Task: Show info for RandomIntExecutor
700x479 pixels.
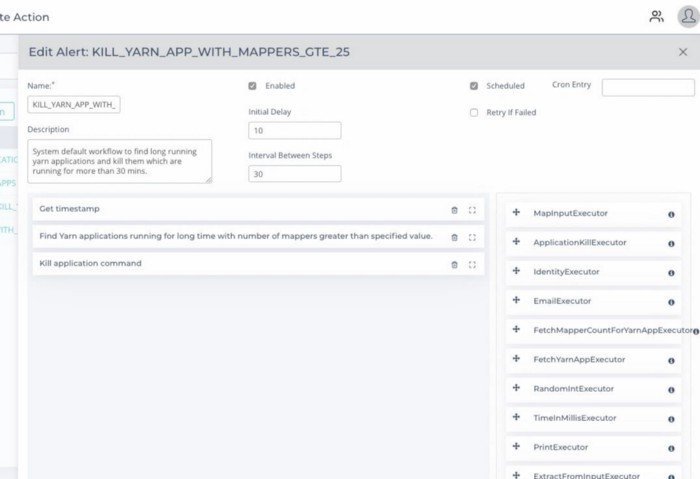Action: click(x=671, y=390)
